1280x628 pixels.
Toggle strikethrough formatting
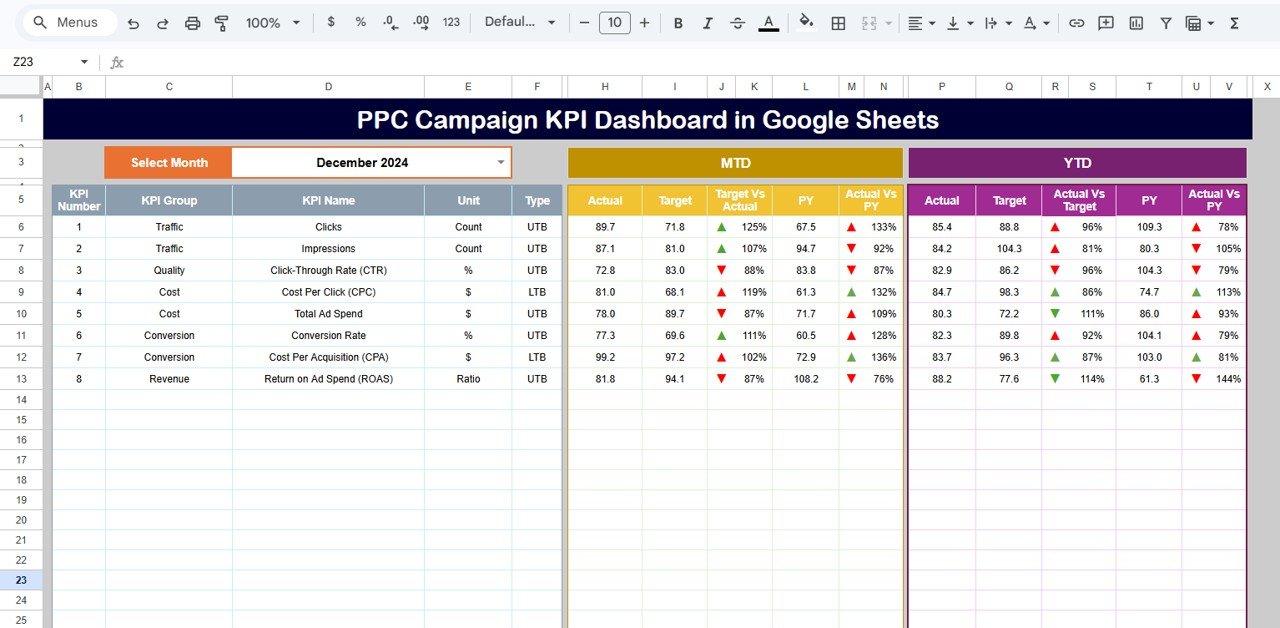pyautogui.click(x=737, y=21)
